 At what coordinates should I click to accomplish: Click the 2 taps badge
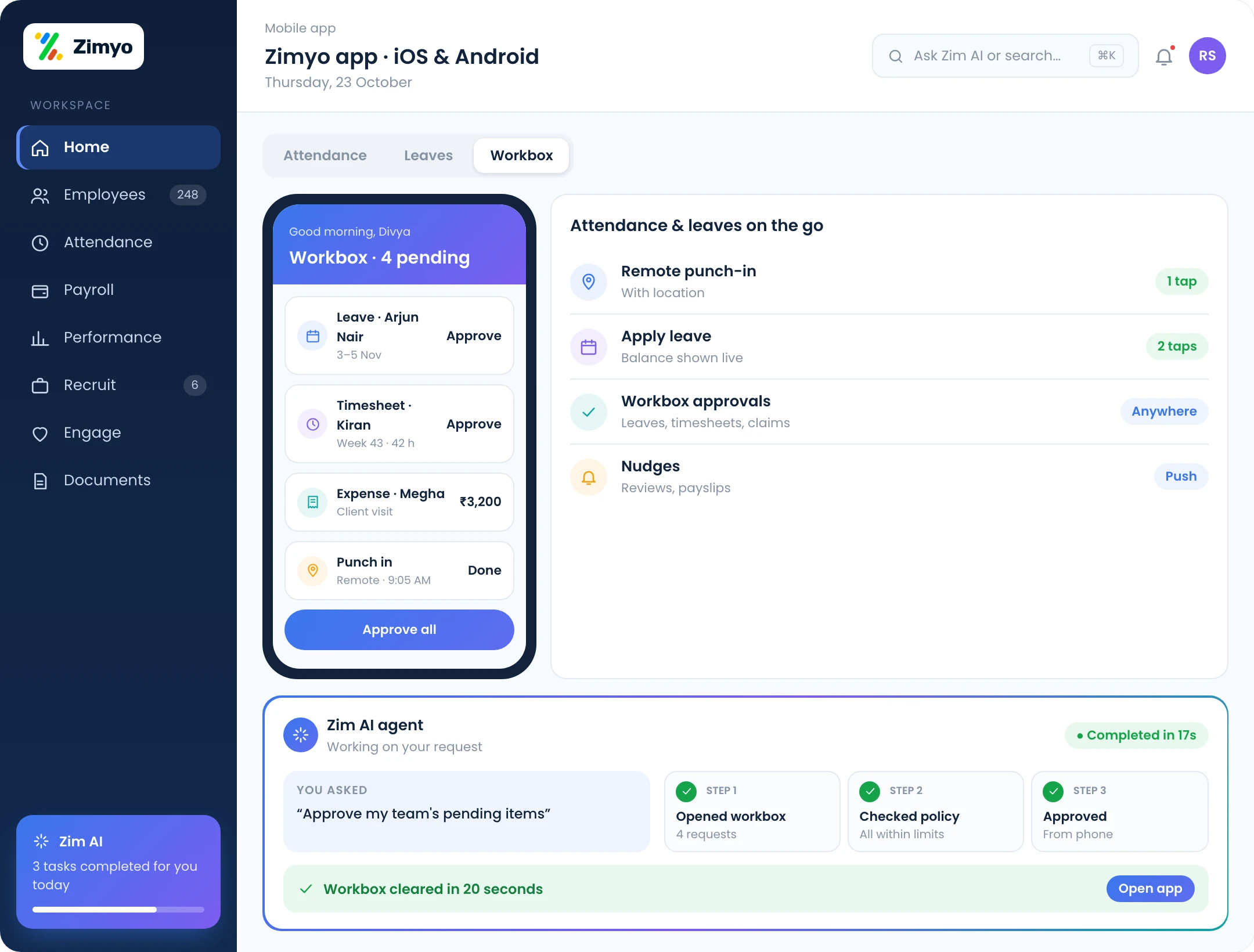point(1177,347)
